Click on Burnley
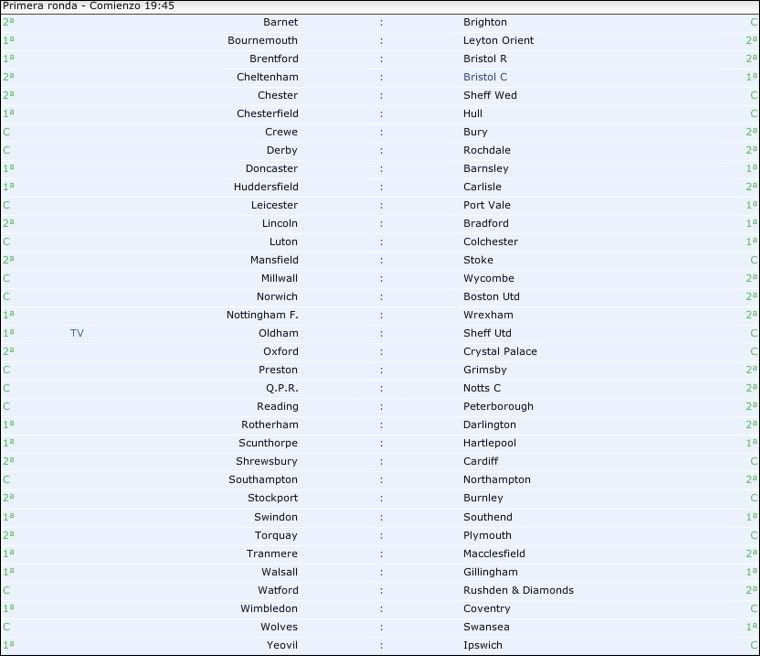Screen dimensions: 760x656 click(x=483, y=498)
